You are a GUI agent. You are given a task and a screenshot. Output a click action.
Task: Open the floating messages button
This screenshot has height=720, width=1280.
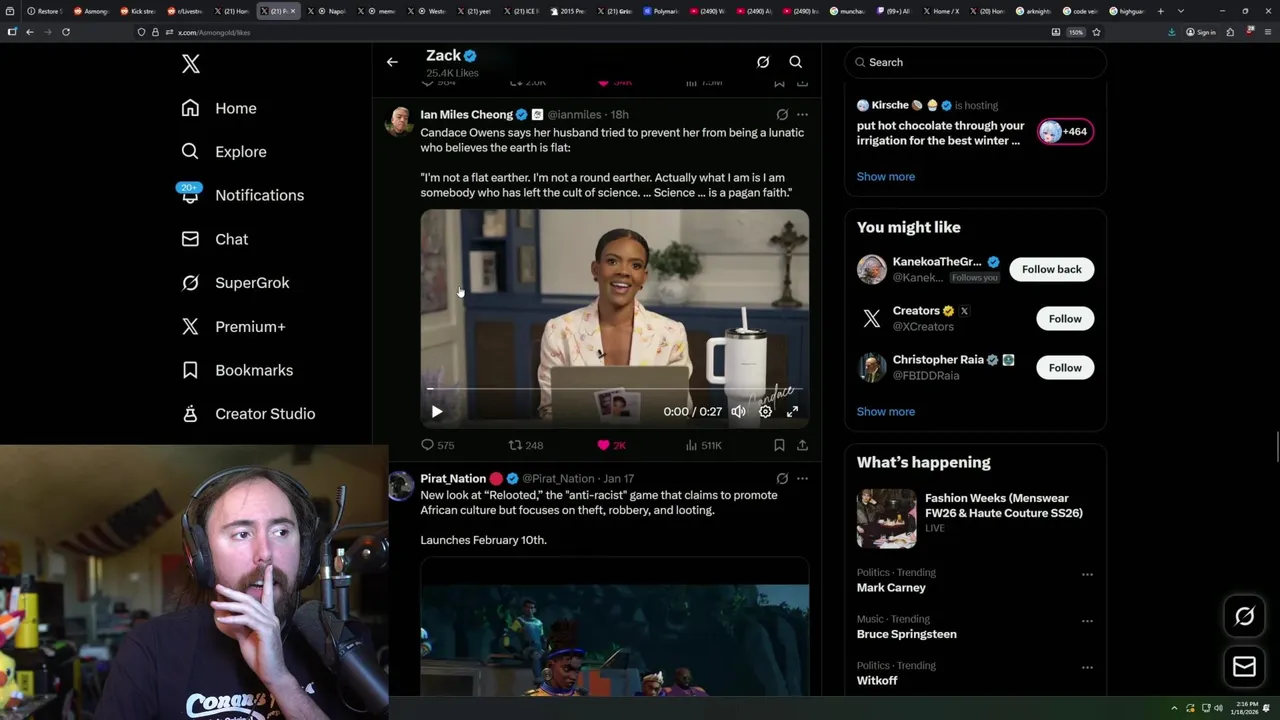click(1244, 667)
